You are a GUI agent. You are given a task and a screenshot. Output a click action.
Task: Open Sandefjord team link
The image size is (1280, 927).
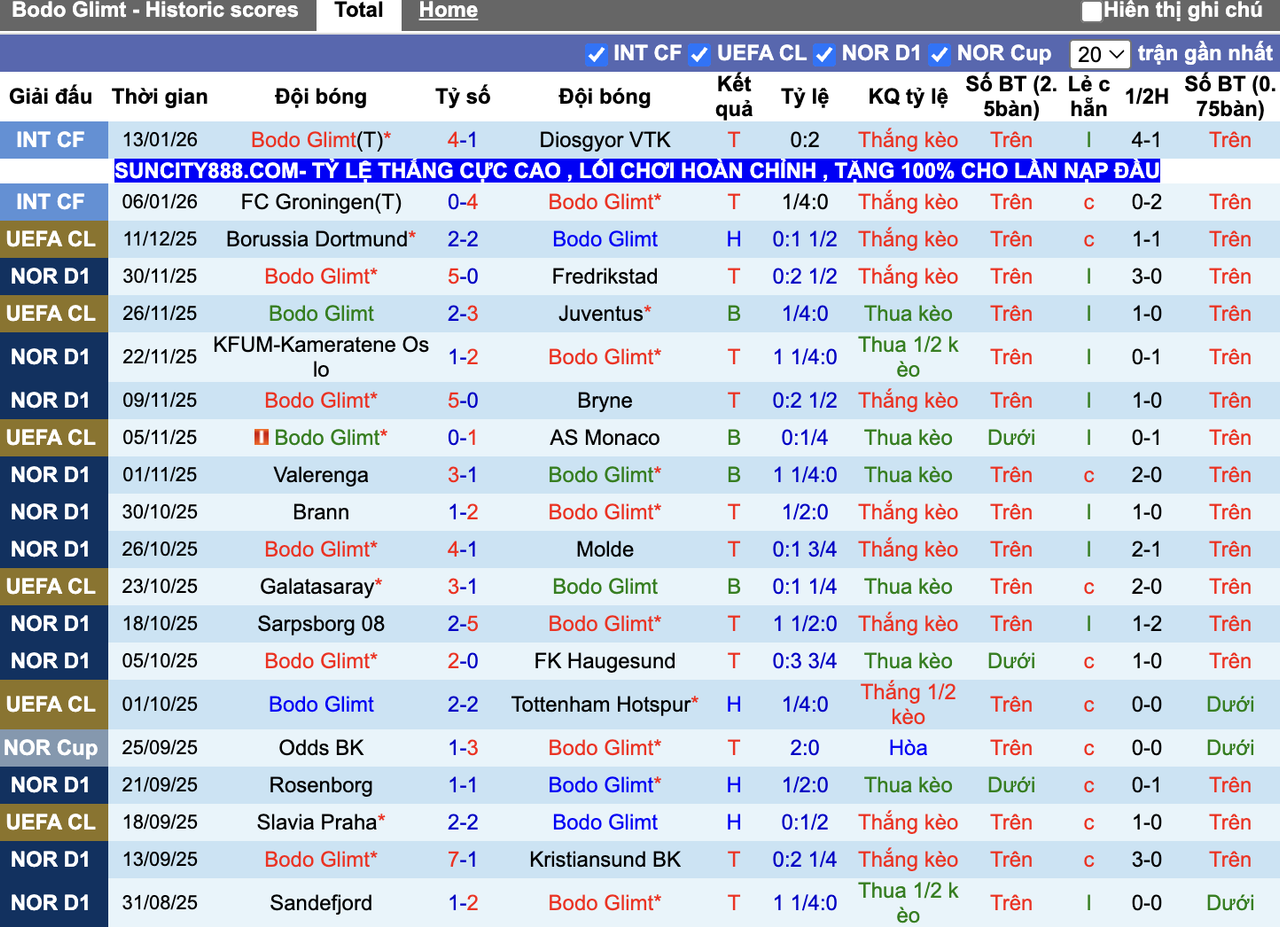(x=321, y=903)
